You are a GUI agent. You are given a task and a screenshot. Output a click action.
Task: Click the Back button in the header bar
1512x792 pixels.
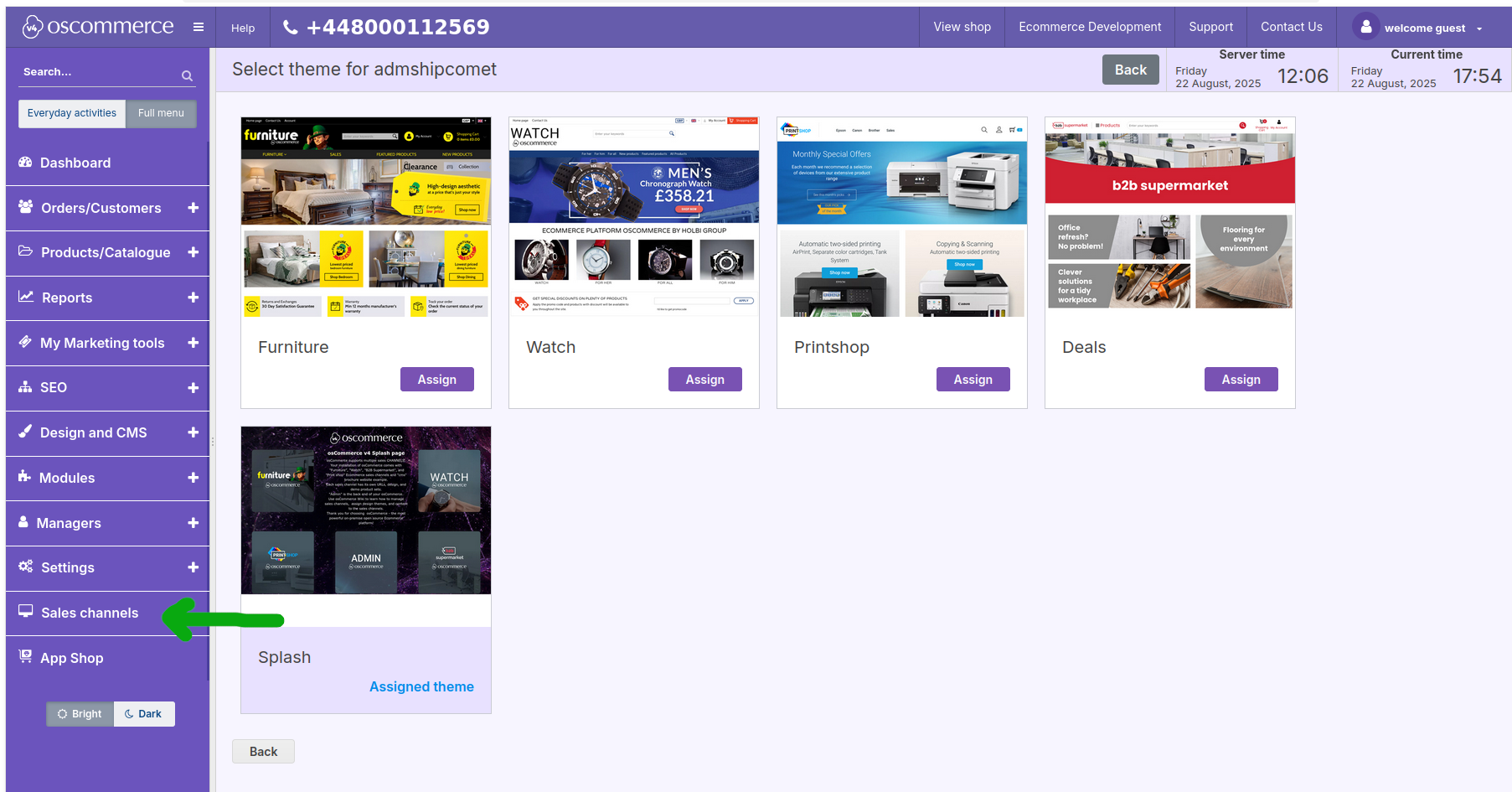[x=1130, y=70]
